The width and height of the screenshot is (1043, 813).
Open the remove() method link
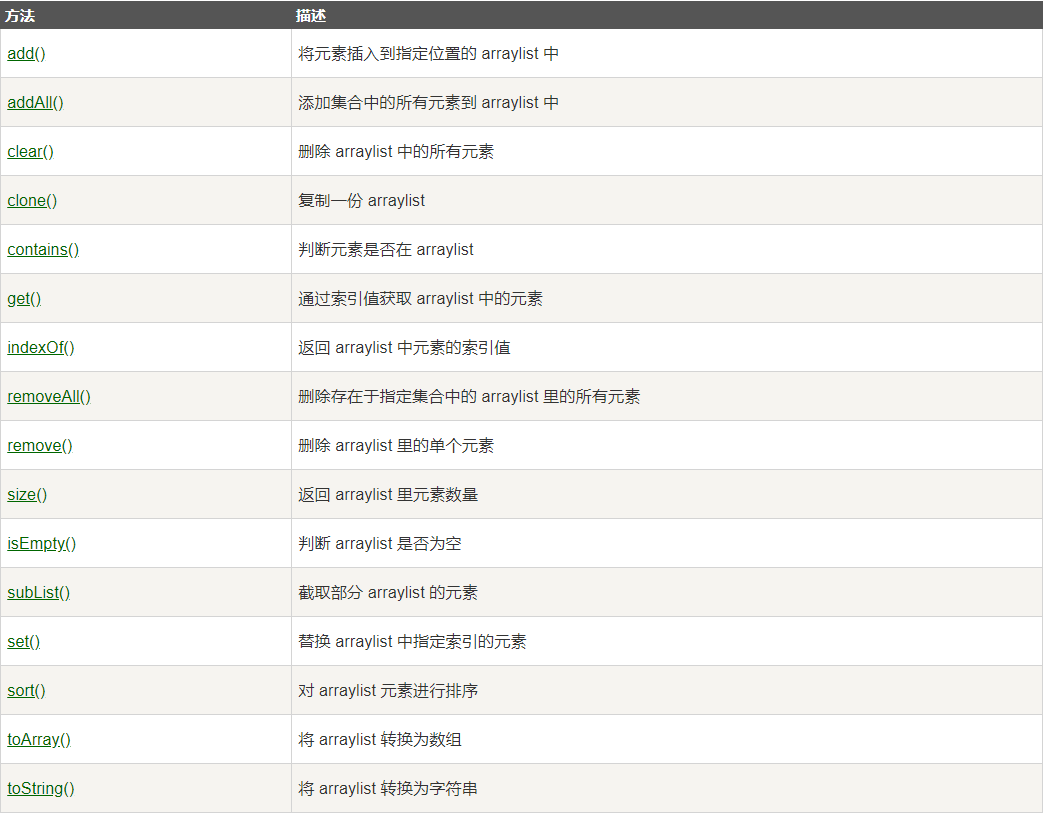[39, 446]
